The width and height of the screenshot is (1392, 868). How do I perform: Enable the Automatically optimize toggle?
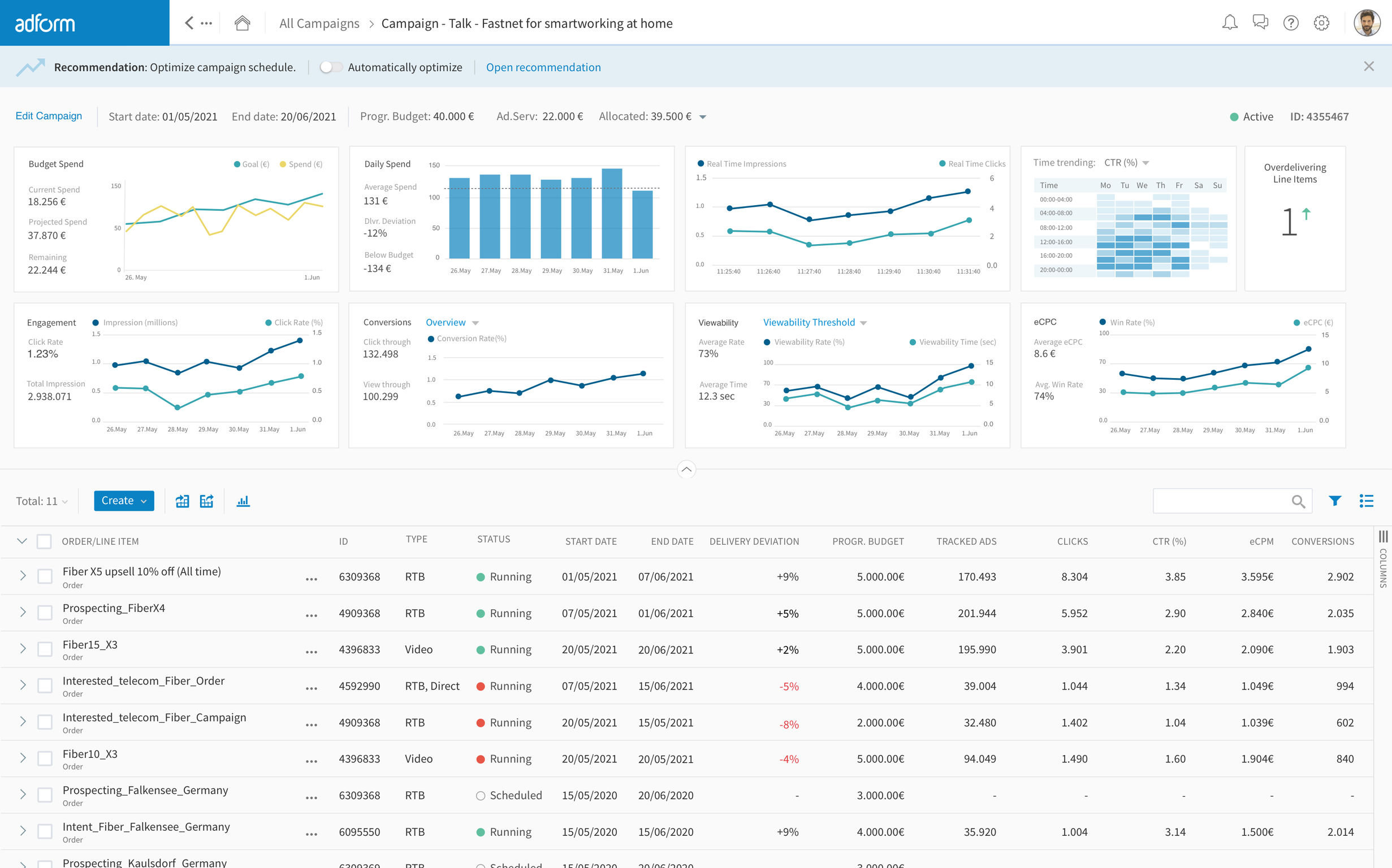tap(331, 67)
